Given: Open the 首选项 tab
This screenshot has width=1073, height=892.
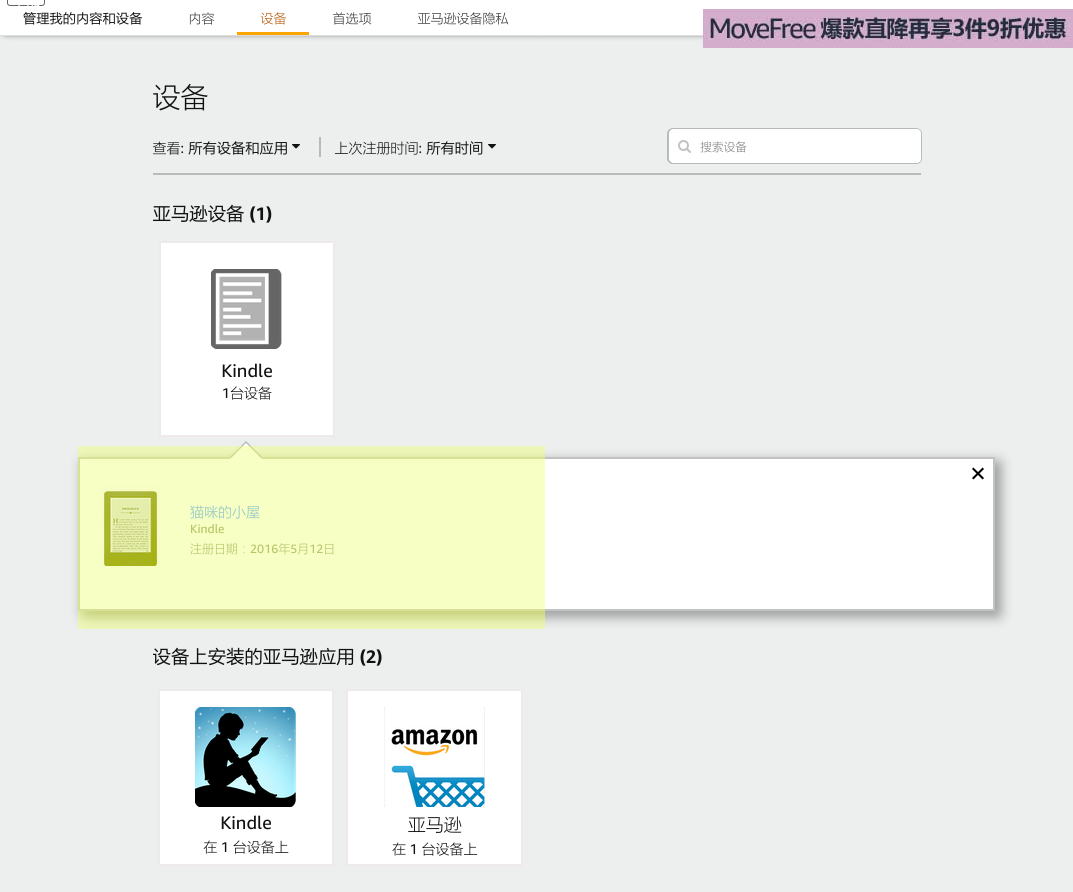Looking at the screenshot, I should pos(352,19).
